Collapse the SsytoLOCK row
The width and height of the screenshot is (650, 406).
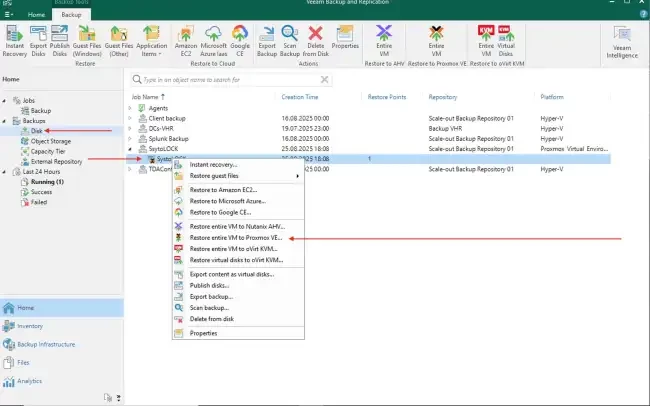[130, 149]
